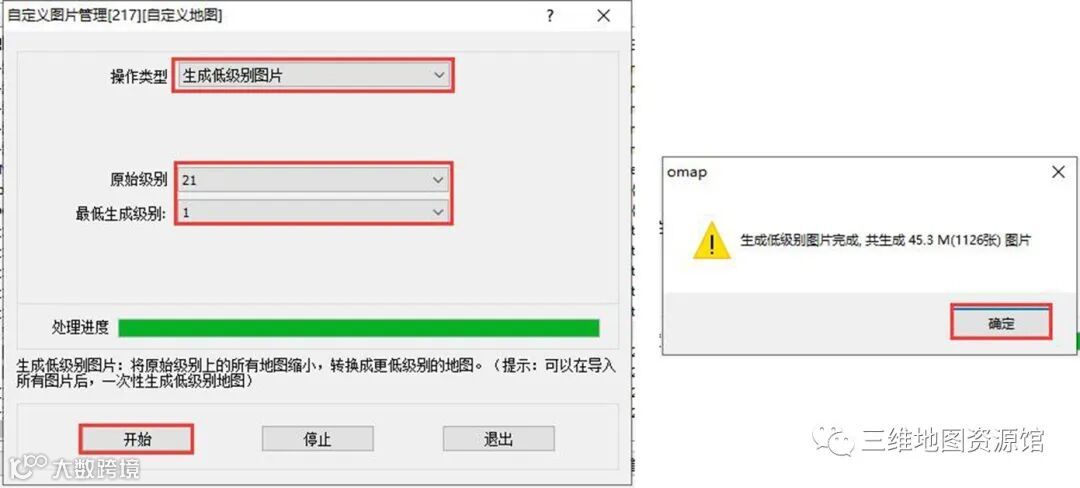The height and width of the screenshot is (488, 1080).
Task: Expand the 原始级别 dropdown showing 21
Action: [x=313, y=180]
